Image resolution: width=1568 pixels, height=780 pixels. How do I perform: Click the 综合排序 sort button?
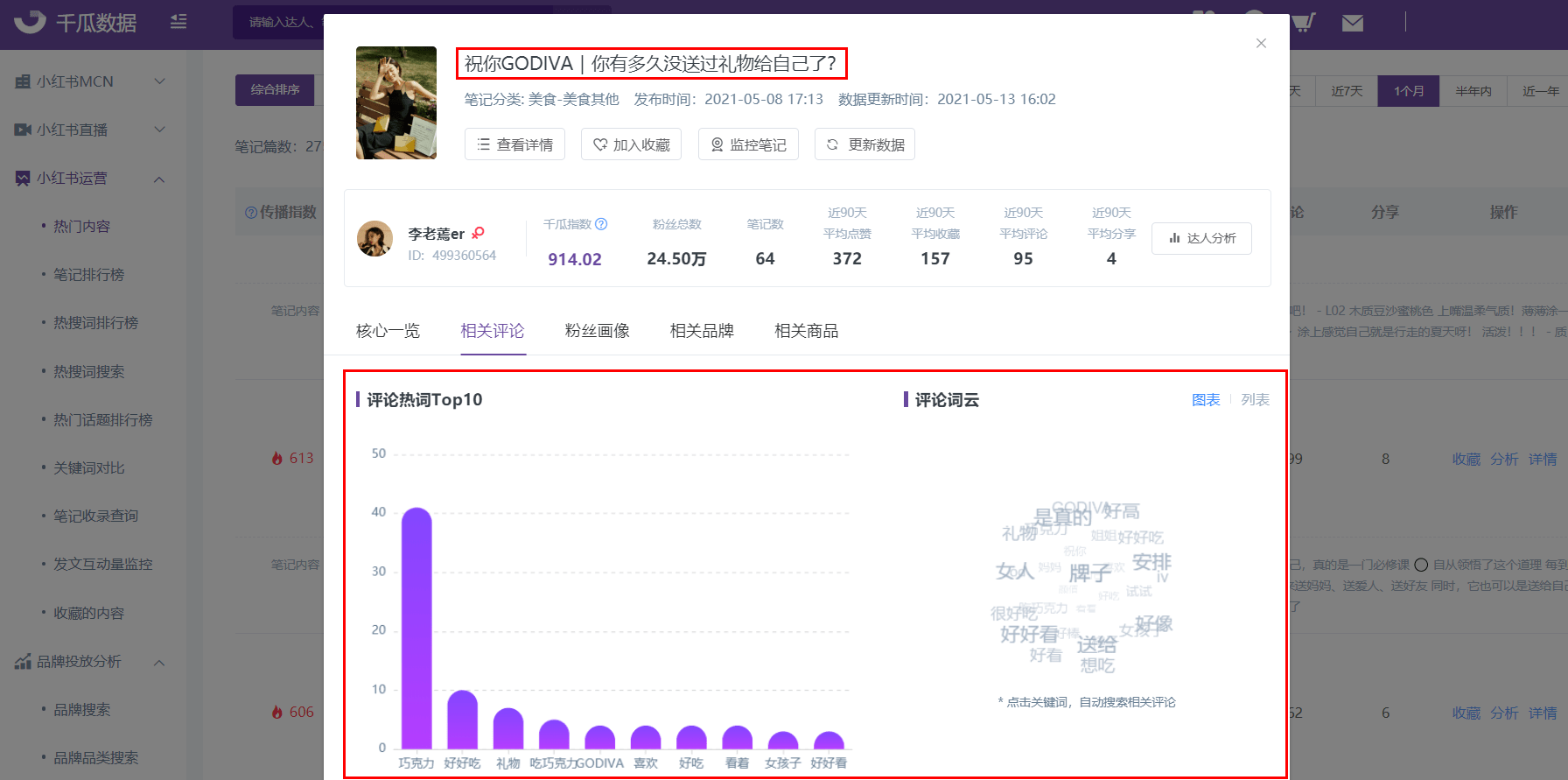pyautogui.click(x=275, y=90)
